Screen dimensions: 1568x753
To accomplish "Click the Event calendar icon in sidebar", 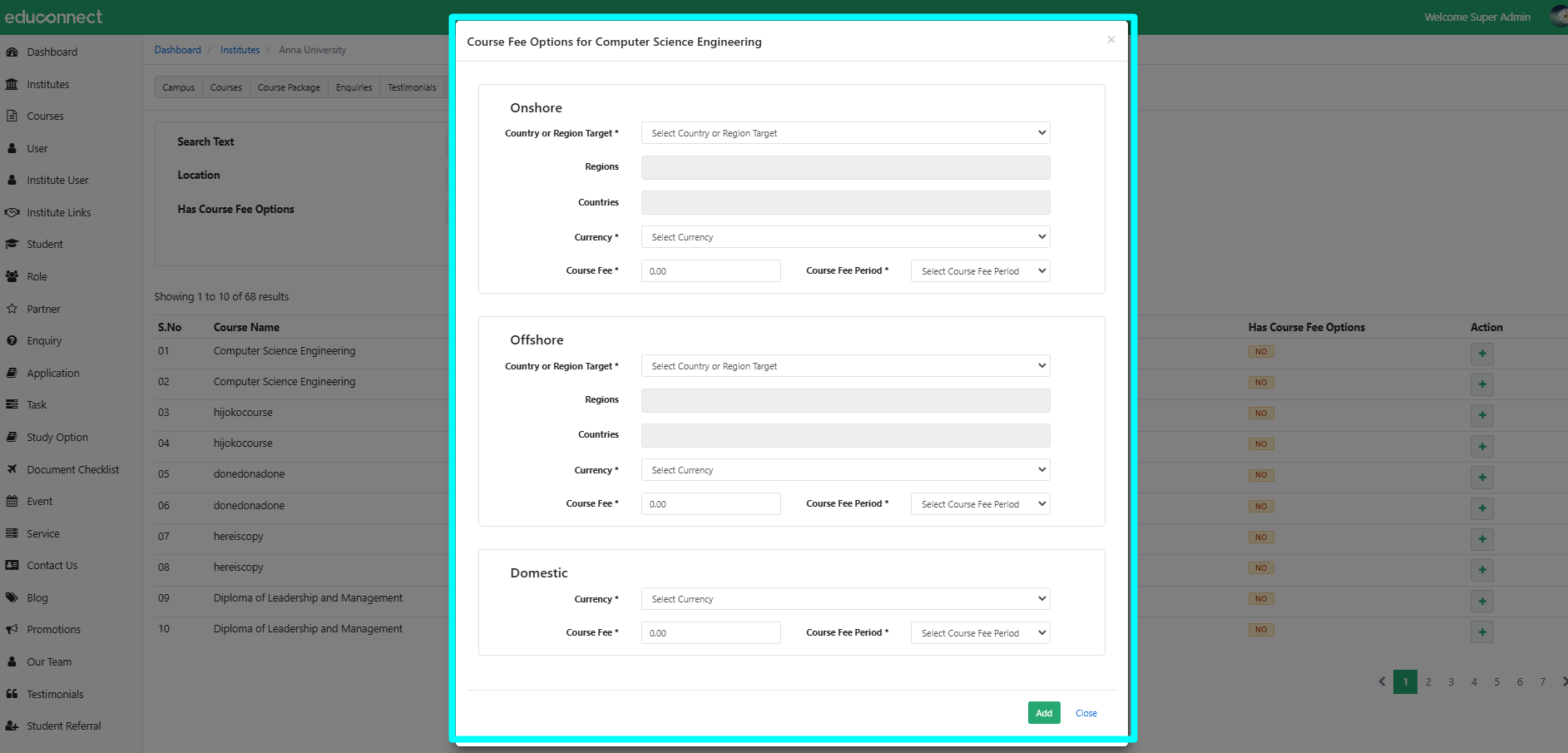I will (12, 501).
